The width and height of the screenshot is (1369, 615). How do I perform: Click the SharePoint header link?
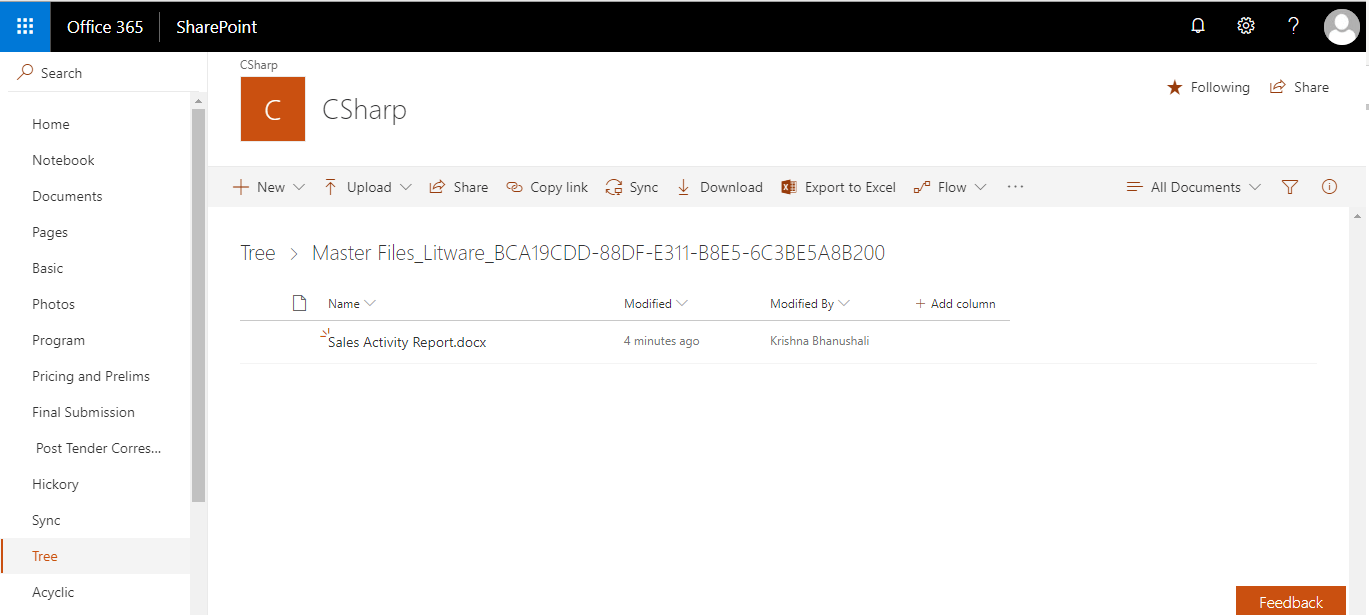click(x=216, y=27)
